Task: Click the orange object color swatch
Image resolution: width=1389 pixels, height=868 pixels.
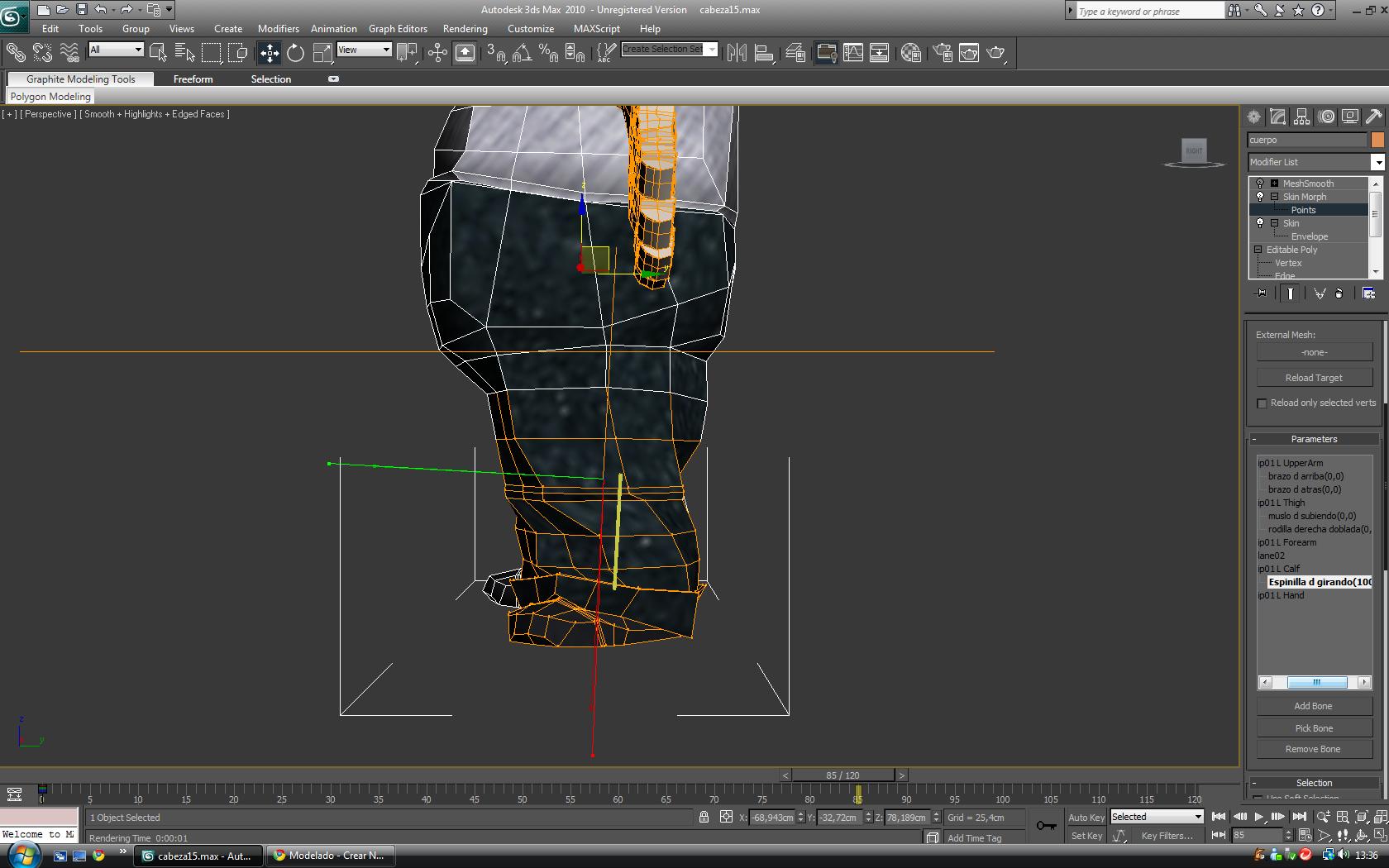Action: coord(1377,140)
